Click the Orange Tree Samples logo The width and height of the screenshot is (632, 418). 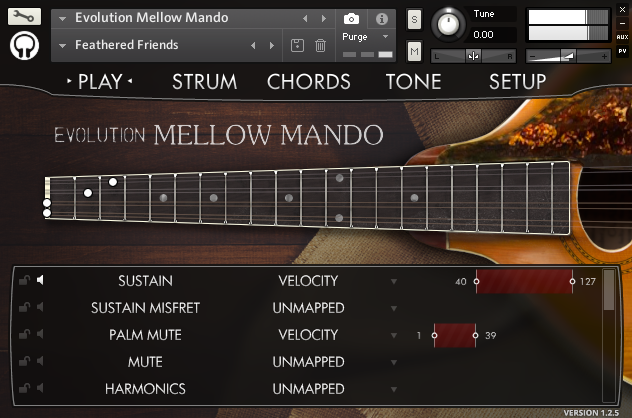point(25,46)
